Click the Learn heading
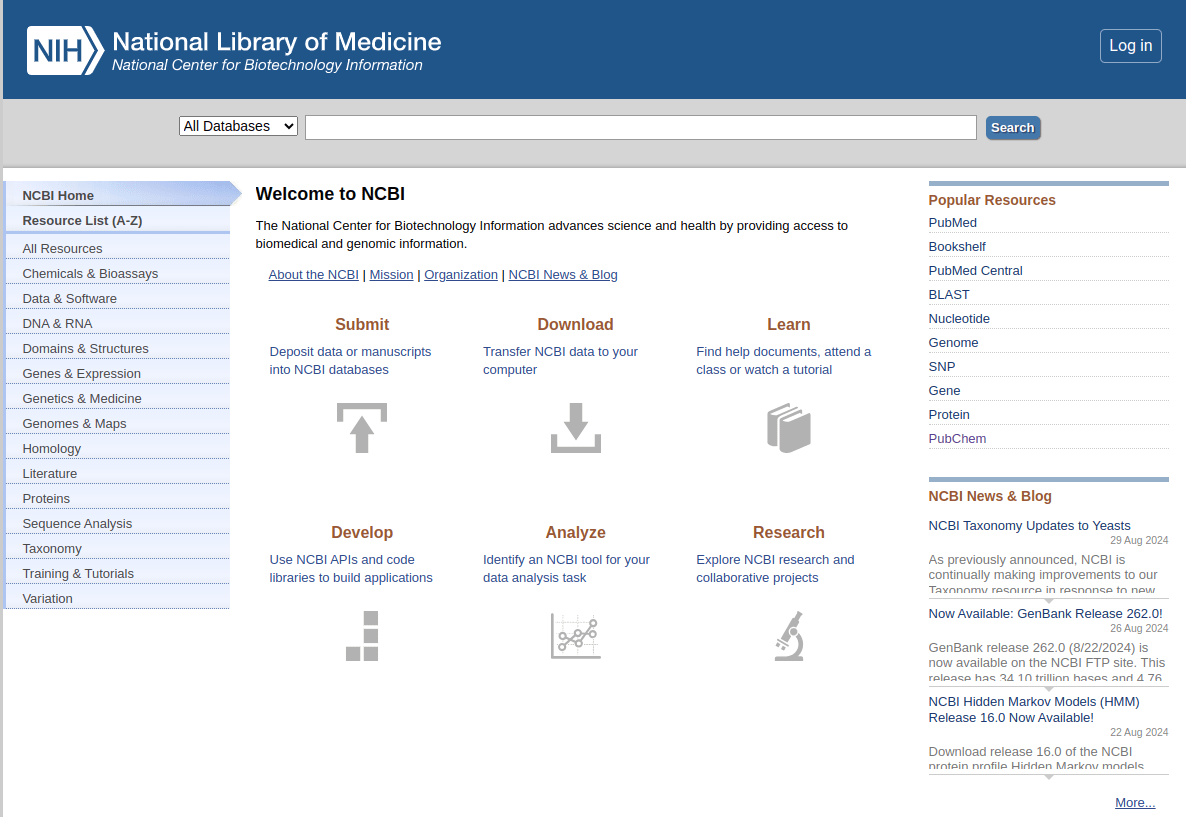 789,324
